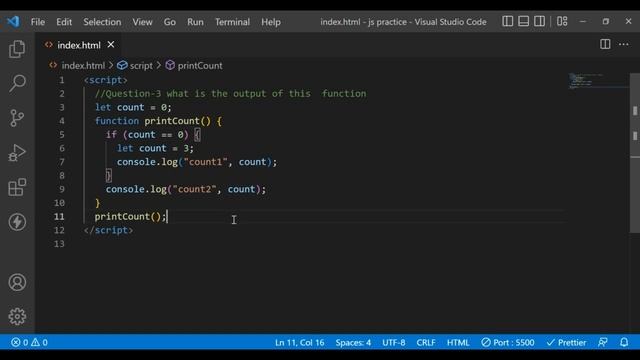Image resolution: width=640 pixels, height=360 pixels.
Task: Open the Accounts menu icon
Action: pos(17,282)
